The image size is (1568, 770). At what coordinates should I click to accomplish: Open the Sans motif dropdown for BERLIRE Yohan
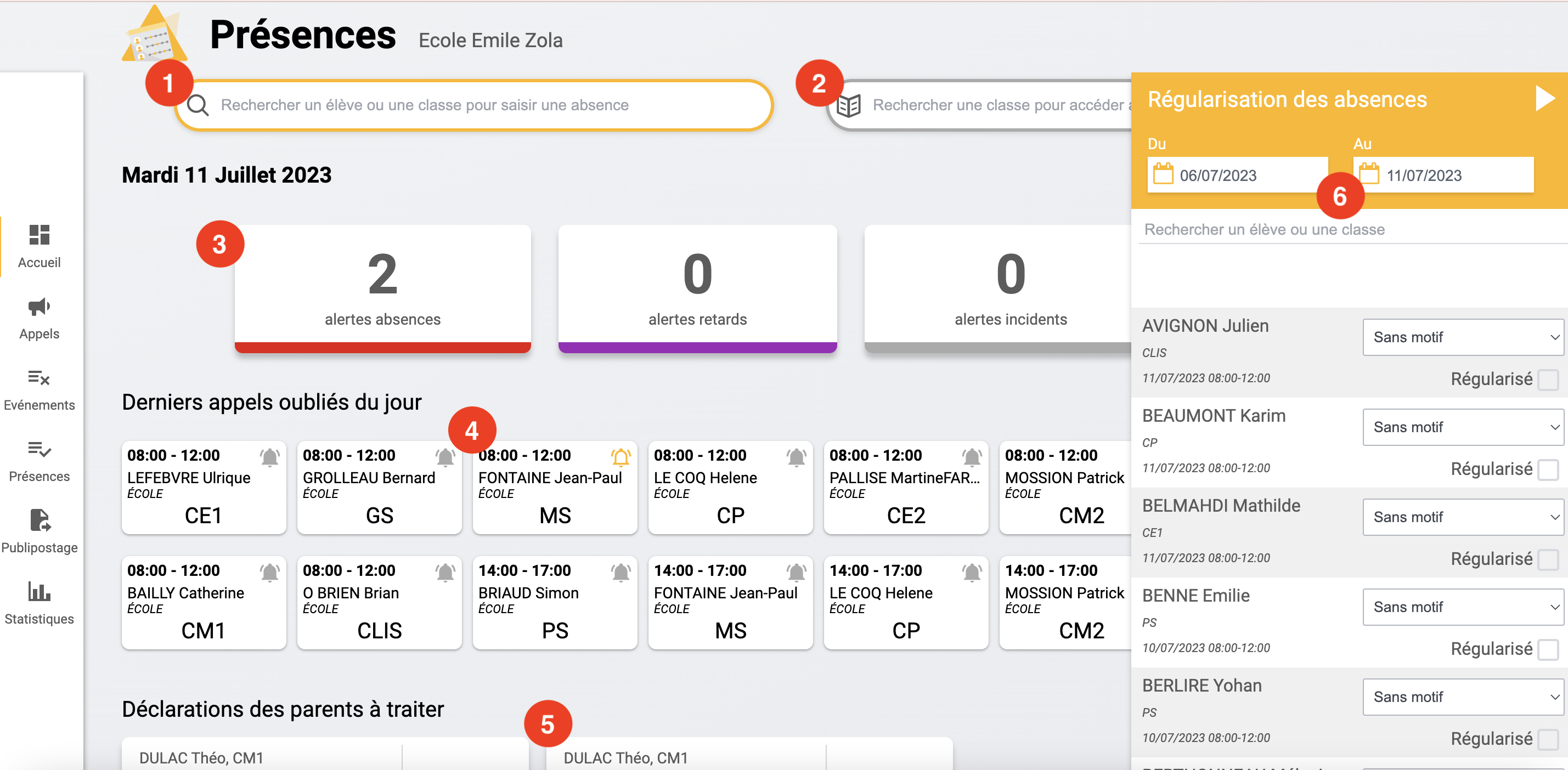click(x=1462, y=697)
